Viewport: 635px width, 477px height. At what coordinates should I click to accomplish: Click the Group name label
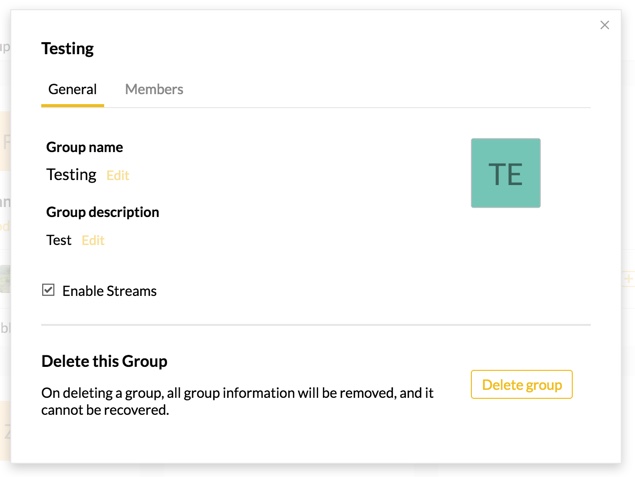pos(84,147)
